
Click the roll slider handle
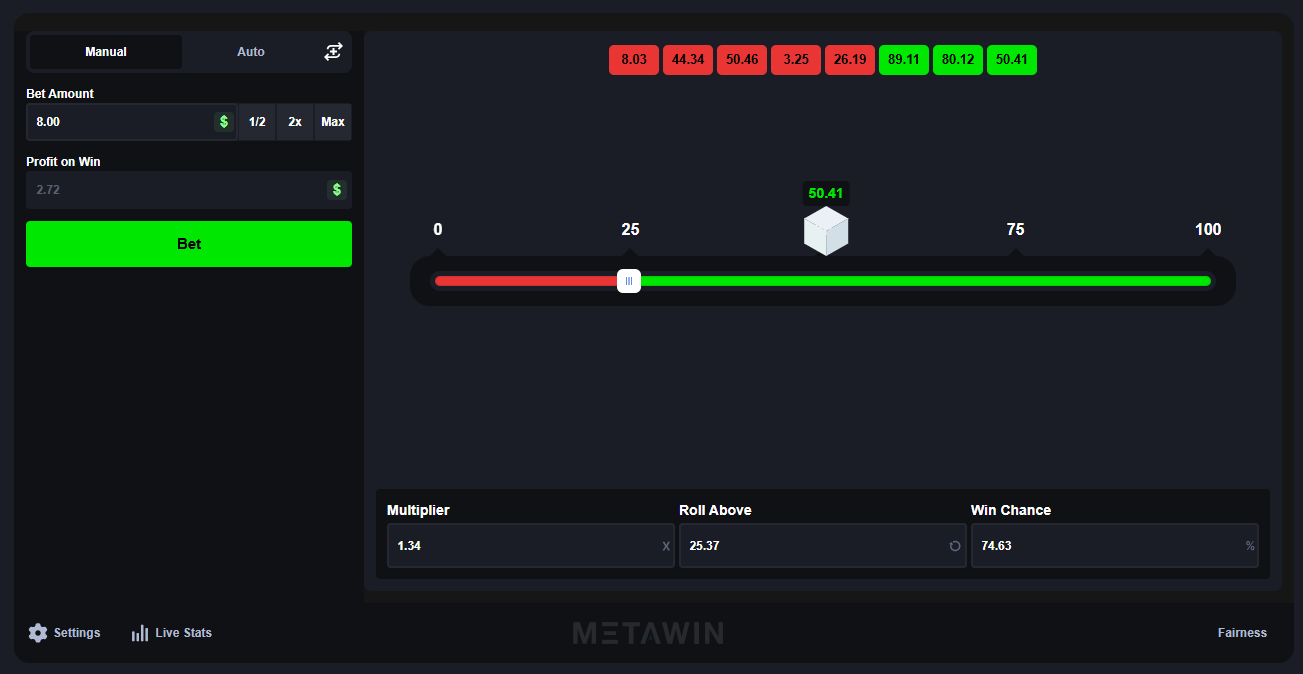click(x=629, y=281)
